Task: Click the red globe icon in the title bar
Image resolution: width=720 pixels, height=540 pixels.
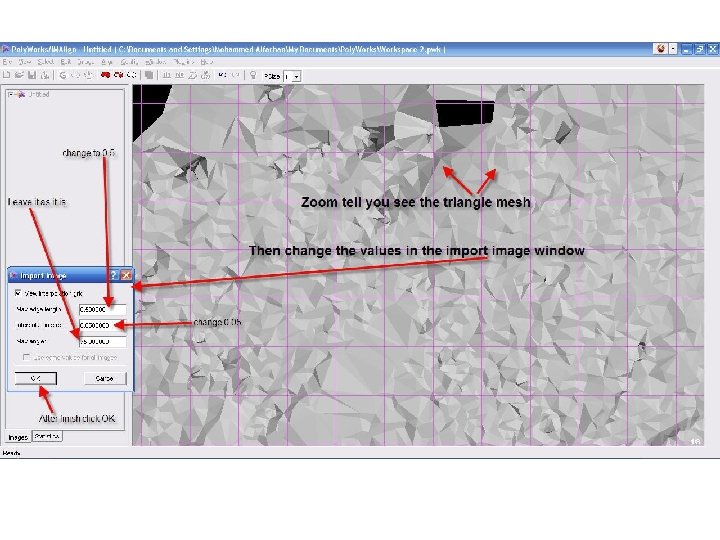Action: (661, 49)
